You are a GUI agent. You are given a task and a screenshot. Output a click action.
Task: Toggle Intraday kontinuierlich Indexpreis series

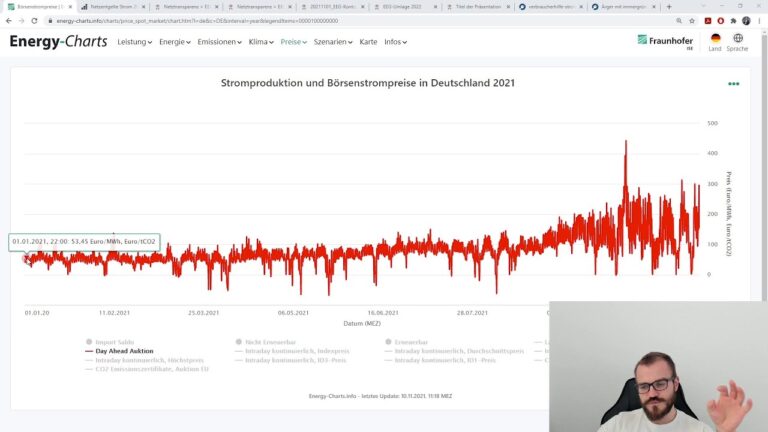point(292,351)
